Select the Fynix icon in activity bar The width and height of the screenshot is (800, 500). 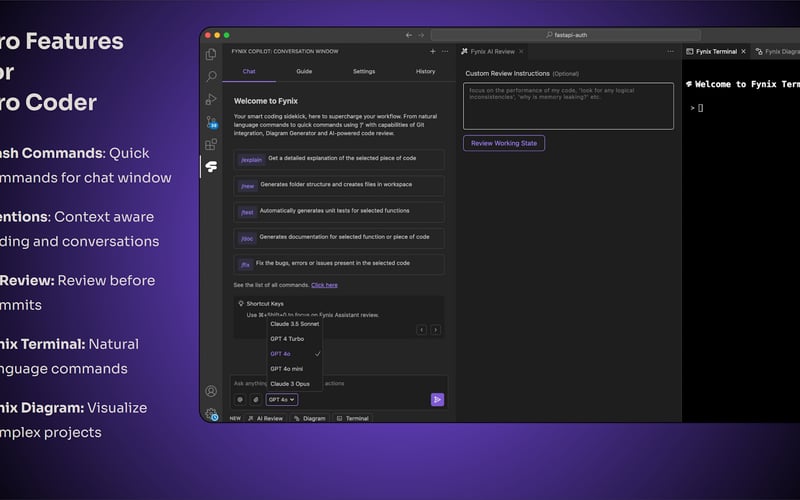(211, 166)
